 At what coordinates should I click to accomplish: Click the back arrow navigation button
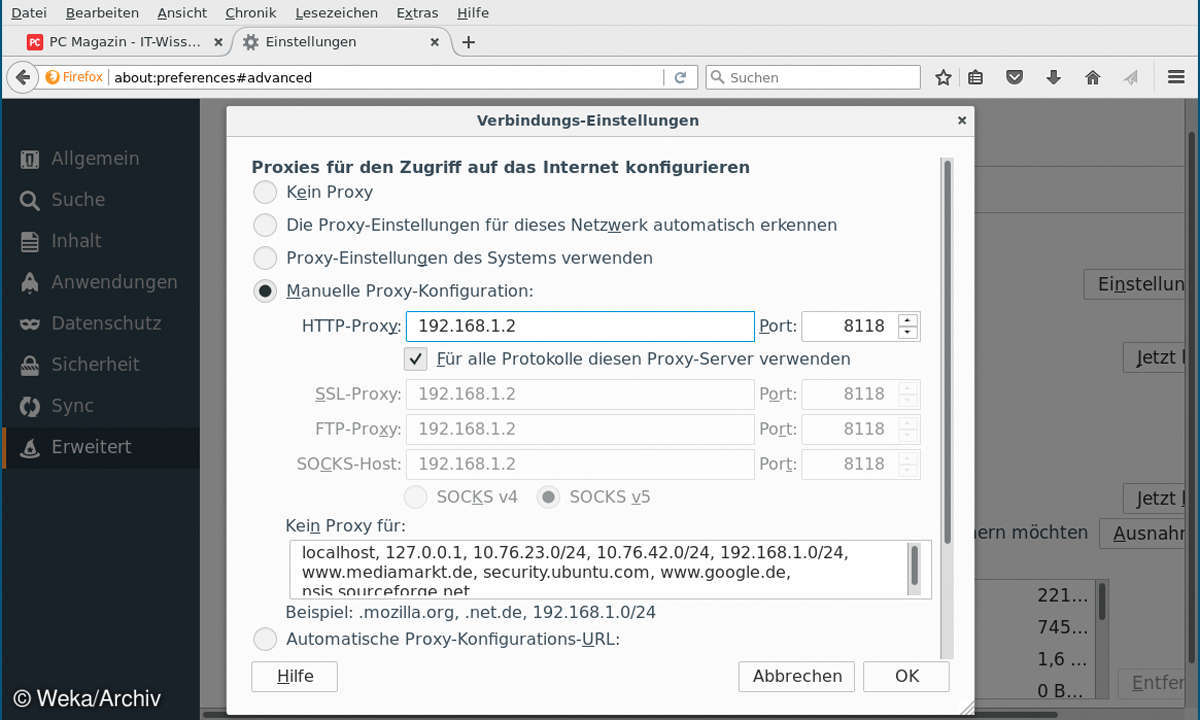[21, 77]
